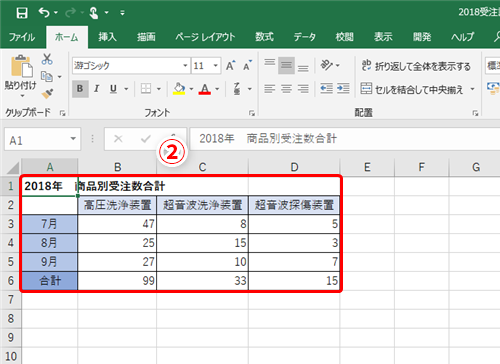Open the 開発 tab

point(422,37)
